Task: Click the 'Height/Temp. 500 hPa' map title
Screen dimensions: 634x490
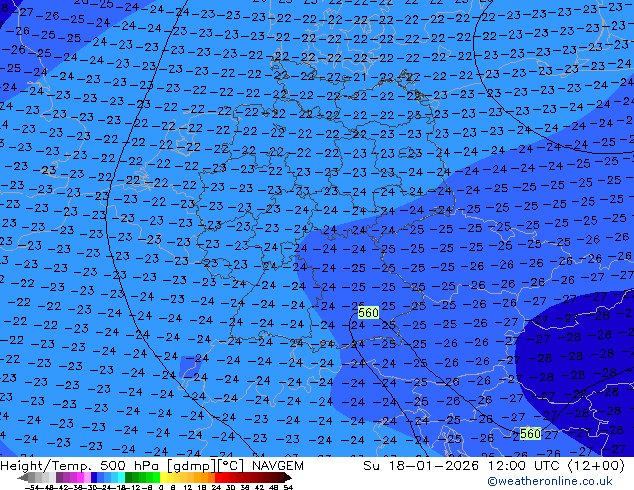Action: [81, 466]
